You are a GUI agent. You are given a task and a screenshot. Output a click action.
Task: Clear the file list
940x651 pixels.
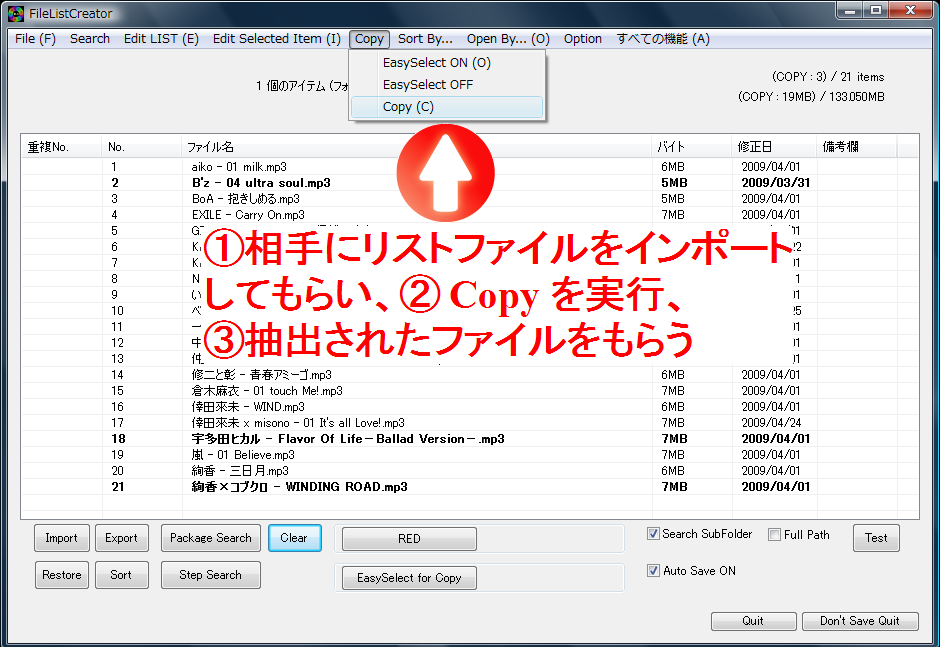click(x=294, y=538)
